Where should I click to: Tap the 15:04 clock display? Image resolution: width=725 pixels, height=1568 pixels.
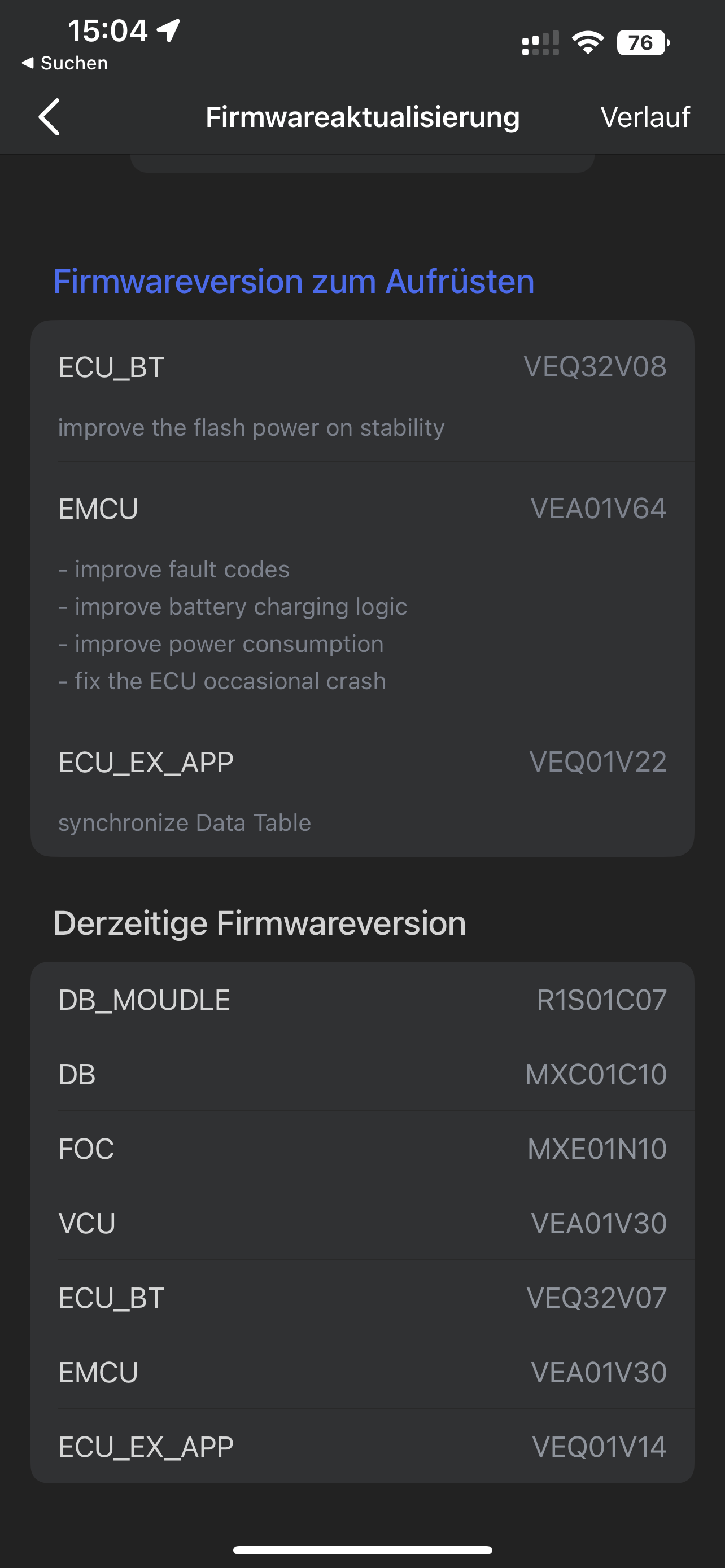point(108,30)
